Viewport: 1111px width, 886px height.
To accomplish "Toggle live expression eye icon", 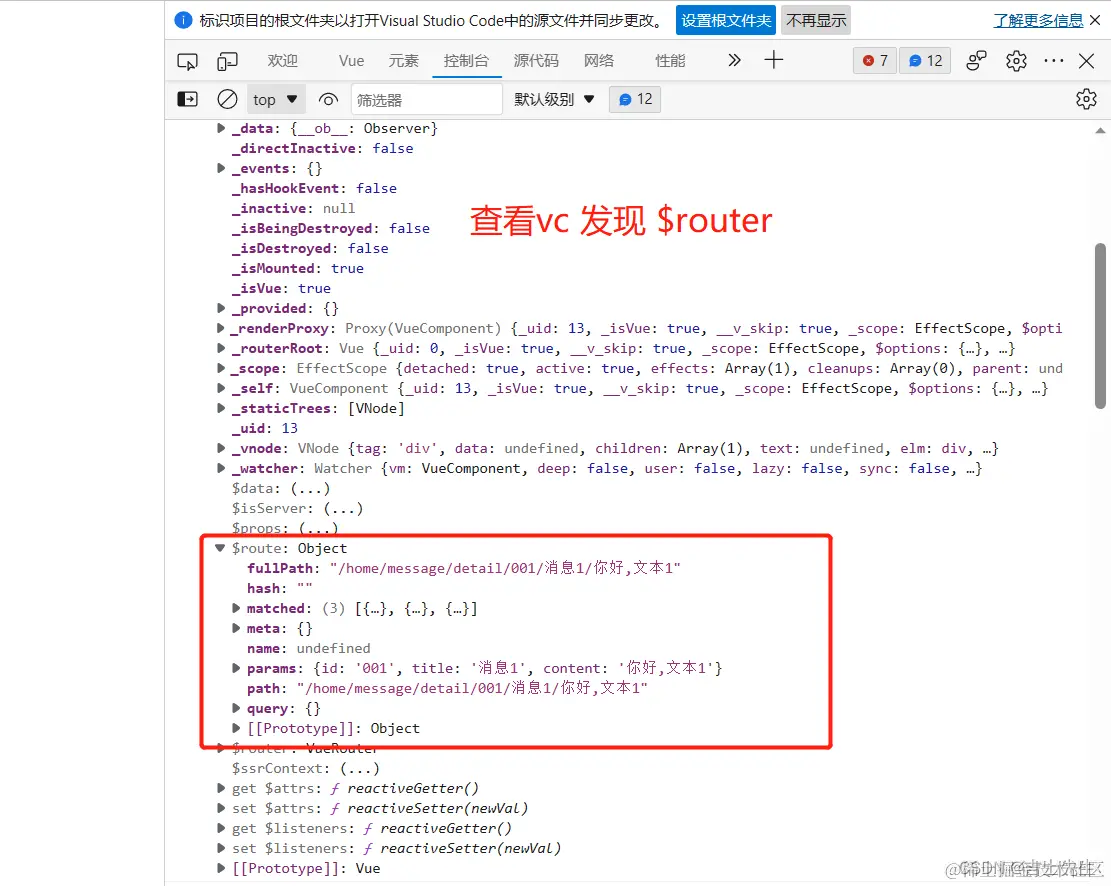I will [x=328, y=99].
